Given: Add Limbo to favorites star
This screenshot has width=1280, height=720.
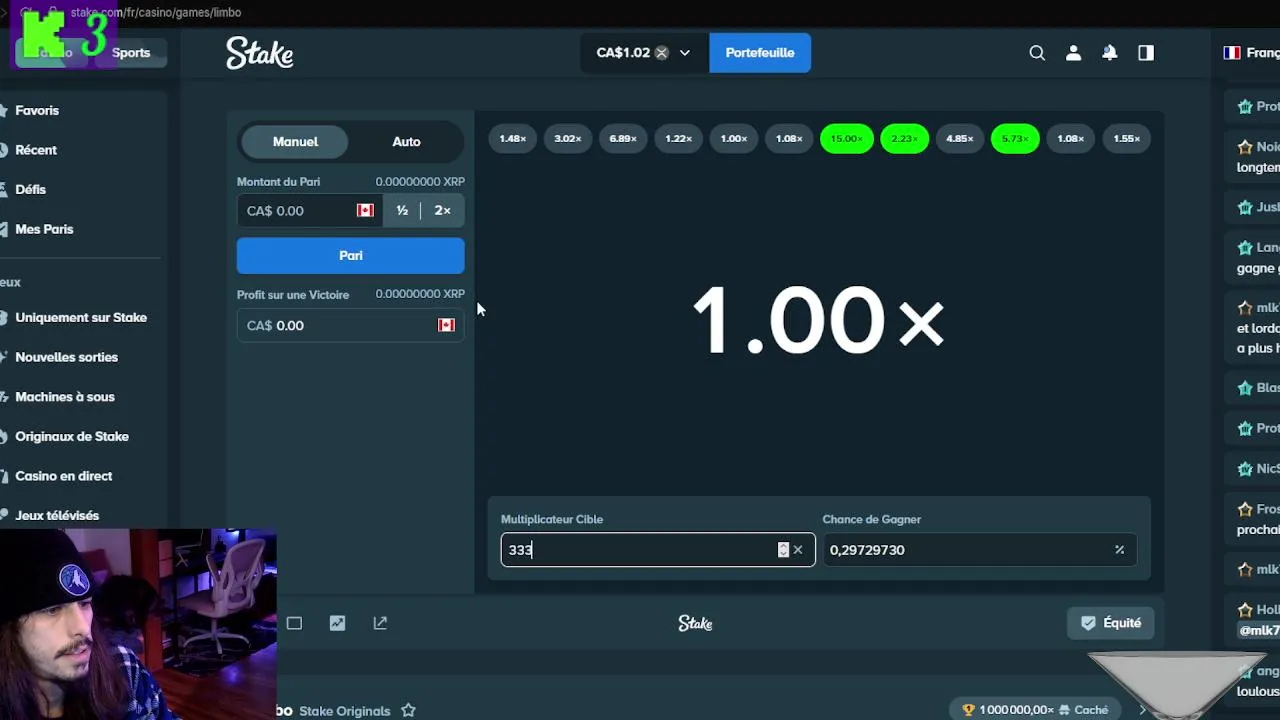Looking at the screenshot, I should click(408, 710).
